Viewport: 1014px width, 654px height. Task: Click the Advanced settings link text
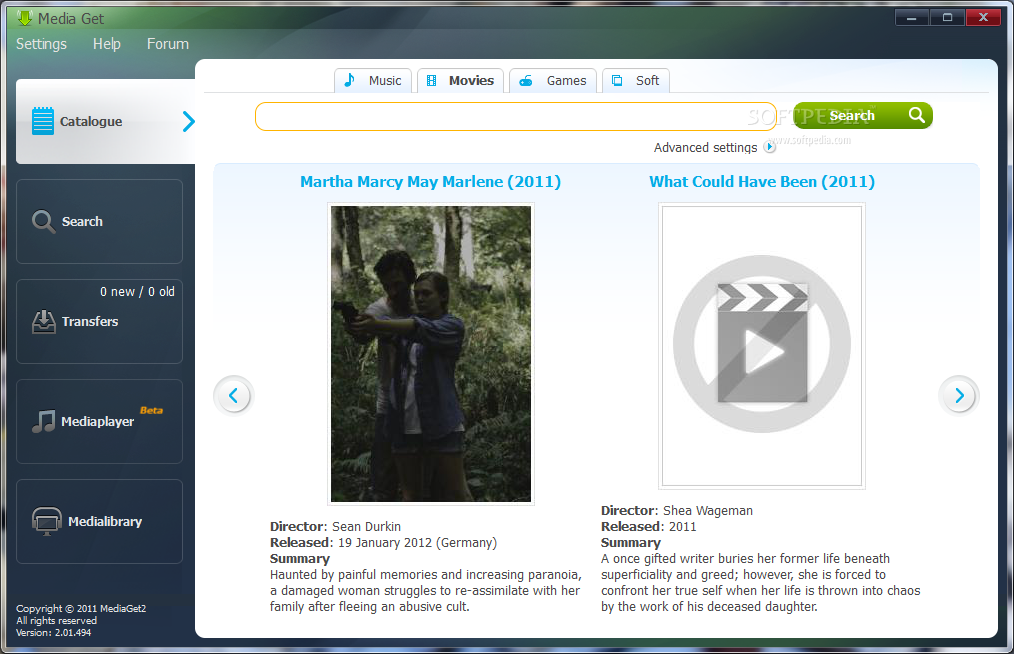(x=705, y=147)
